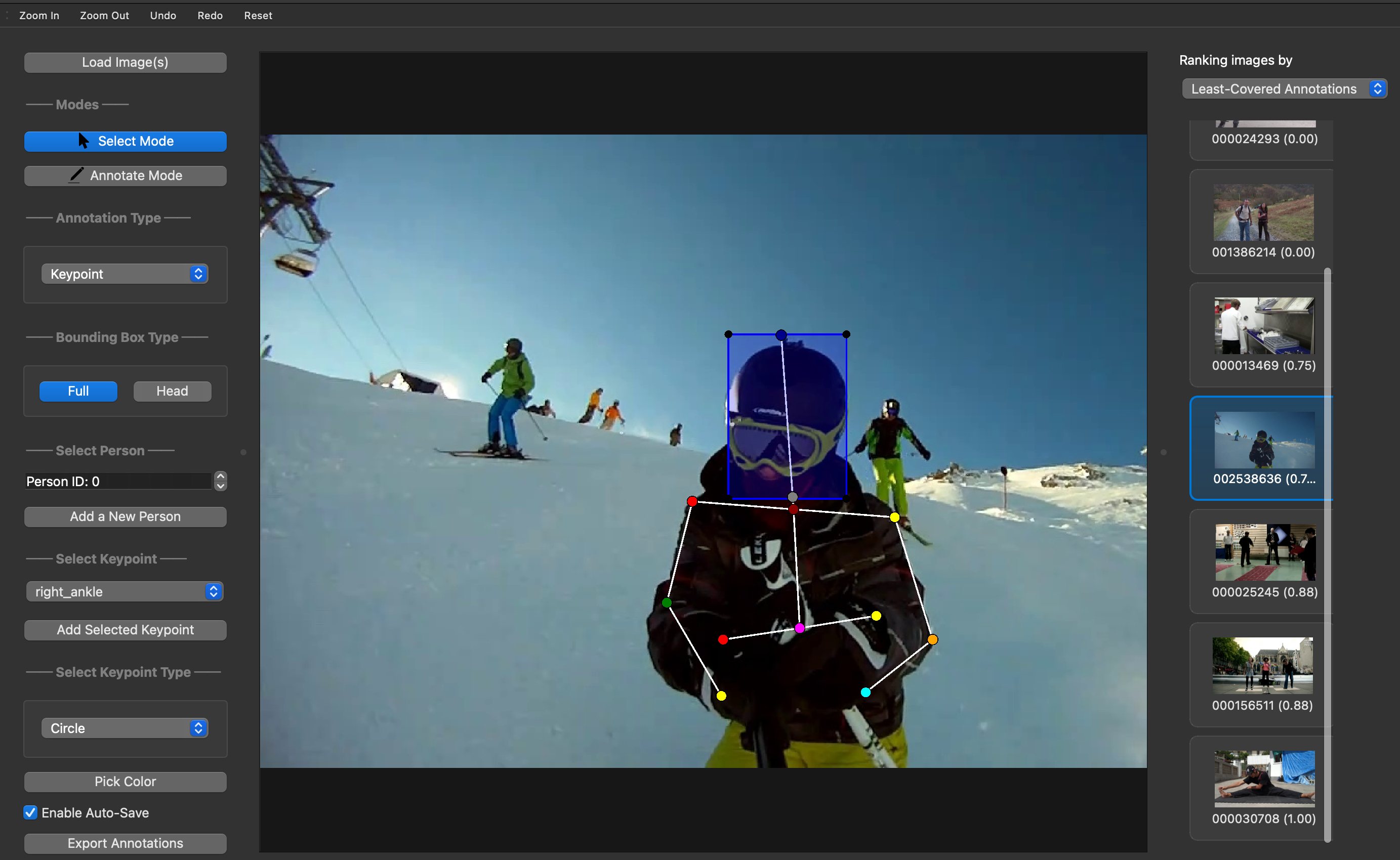Switch bounding box type to Head
This screenshot has height=860, width=1400.
[x=172, y=391]
